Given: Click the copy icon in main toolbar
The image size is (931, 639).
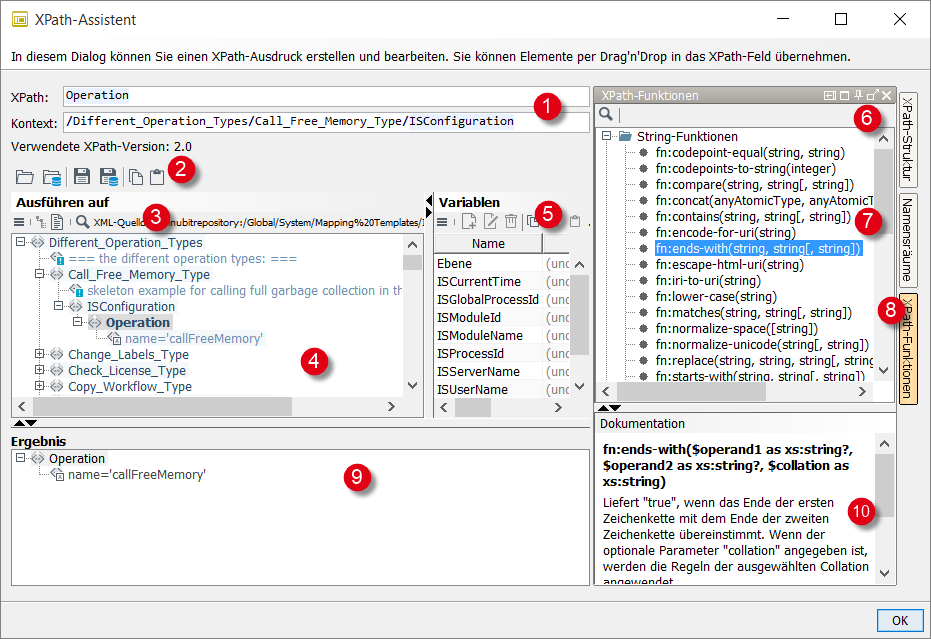Looking at the screenshot, I should [x=136, y=177].
